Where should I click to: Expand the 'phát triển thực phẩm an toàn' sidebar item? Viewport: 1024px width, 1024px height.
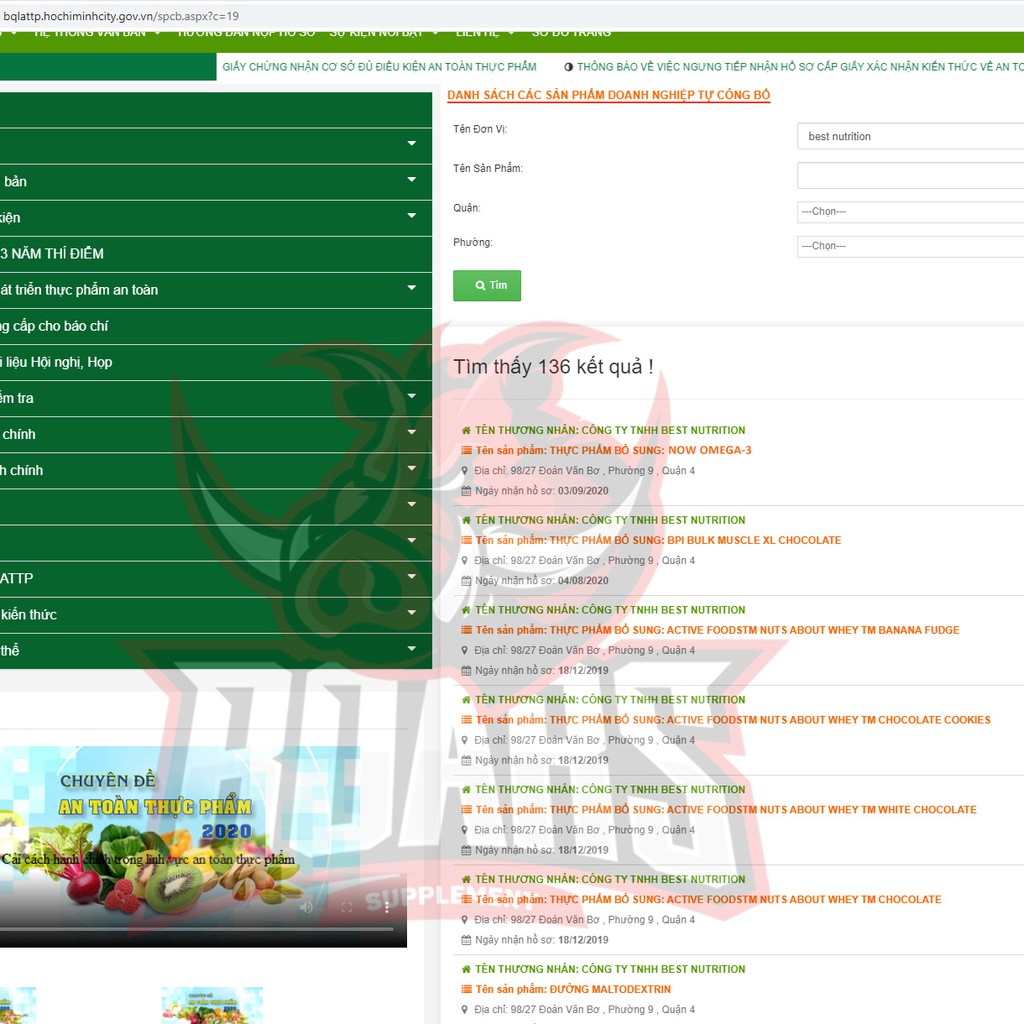pos(411,289)
